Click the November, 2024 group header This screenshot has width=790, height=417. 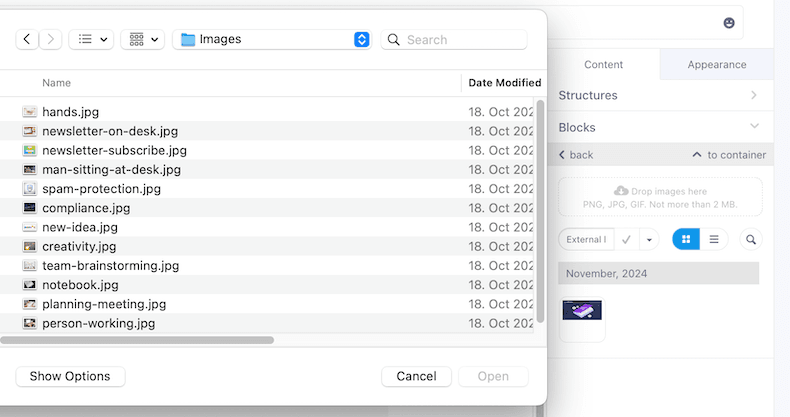click(x=659, y=273)
